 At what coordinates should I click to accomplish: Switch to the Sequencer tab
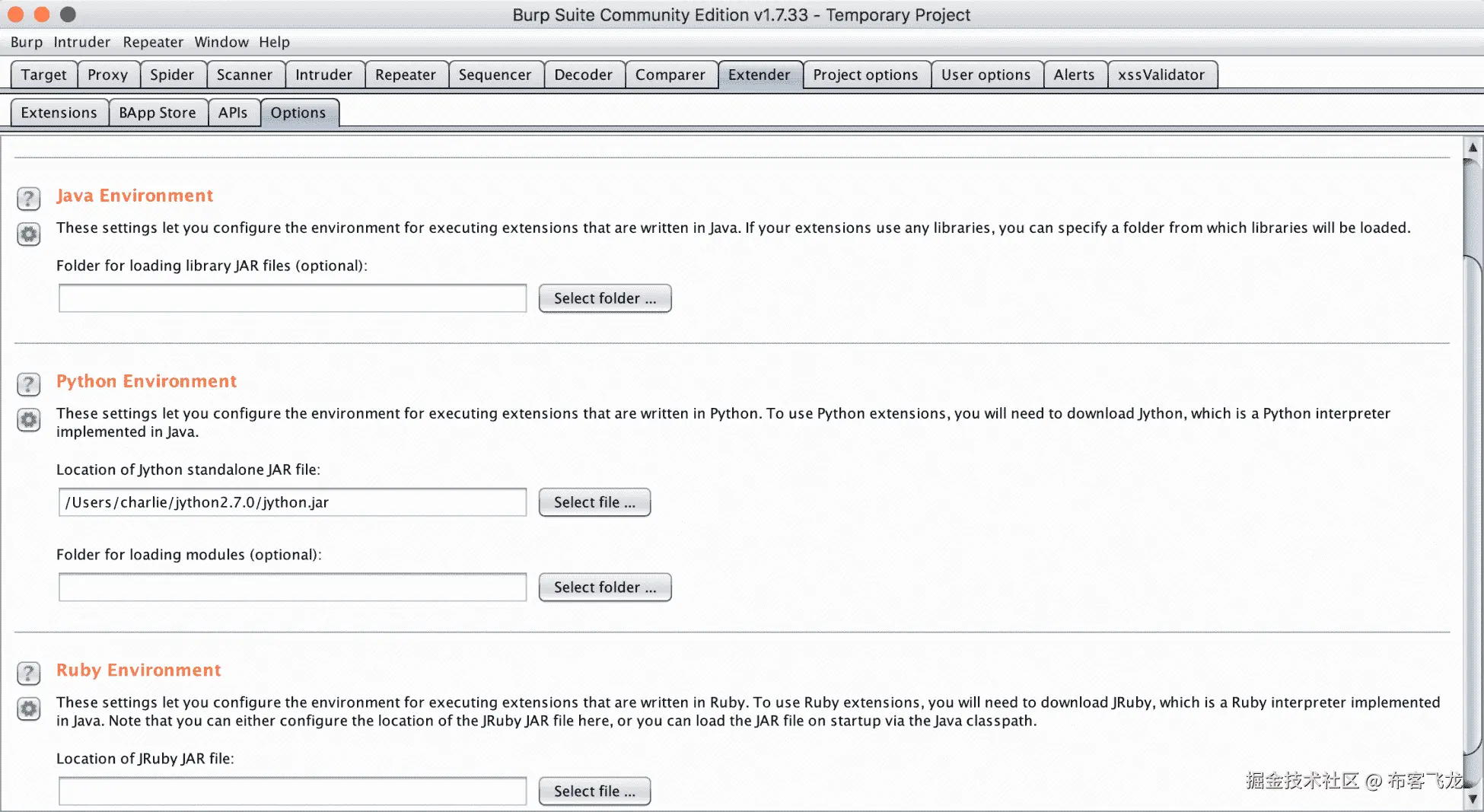click(x=495, y=75)
